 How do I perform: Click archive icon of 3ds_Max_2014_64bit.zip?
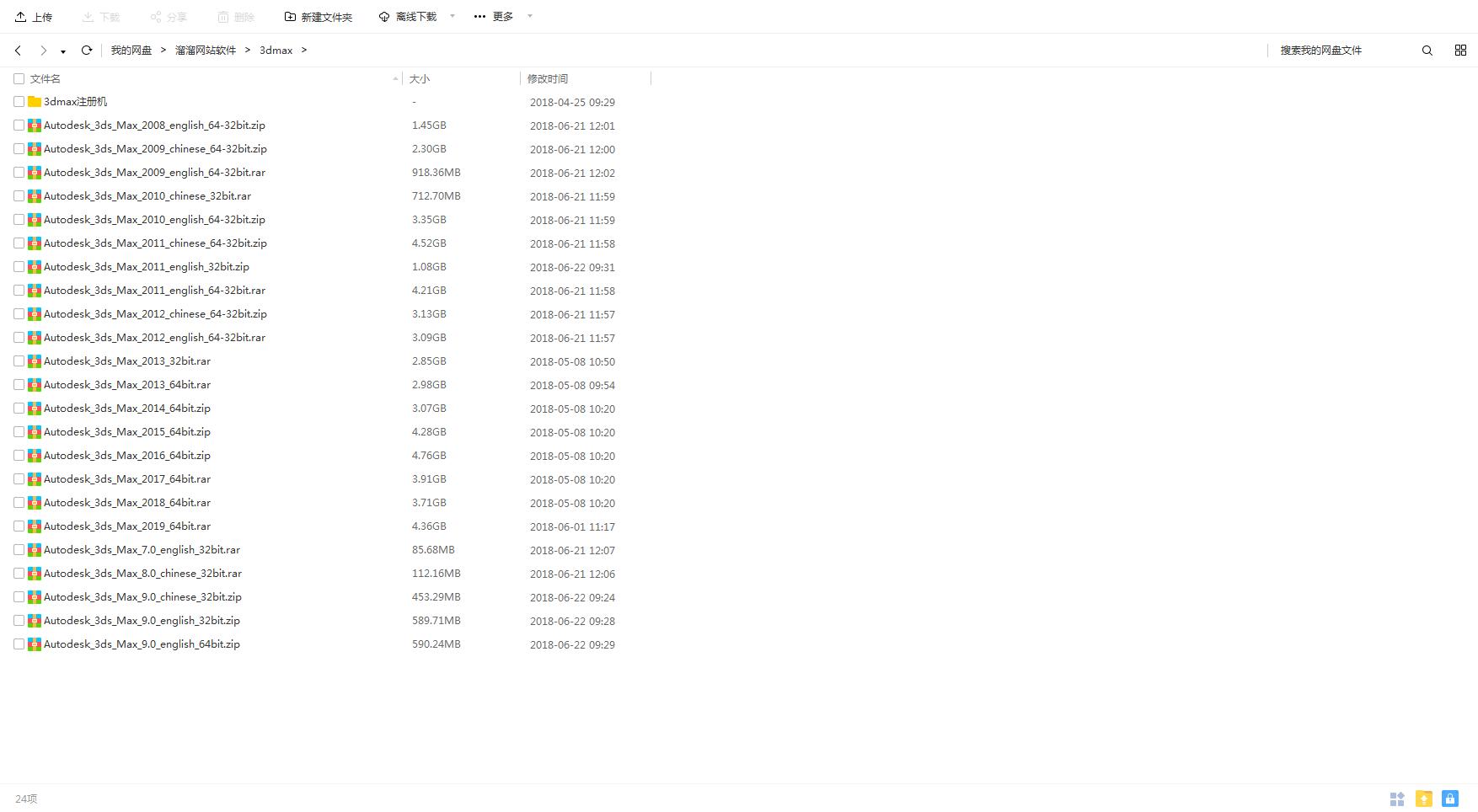point(35,409)
